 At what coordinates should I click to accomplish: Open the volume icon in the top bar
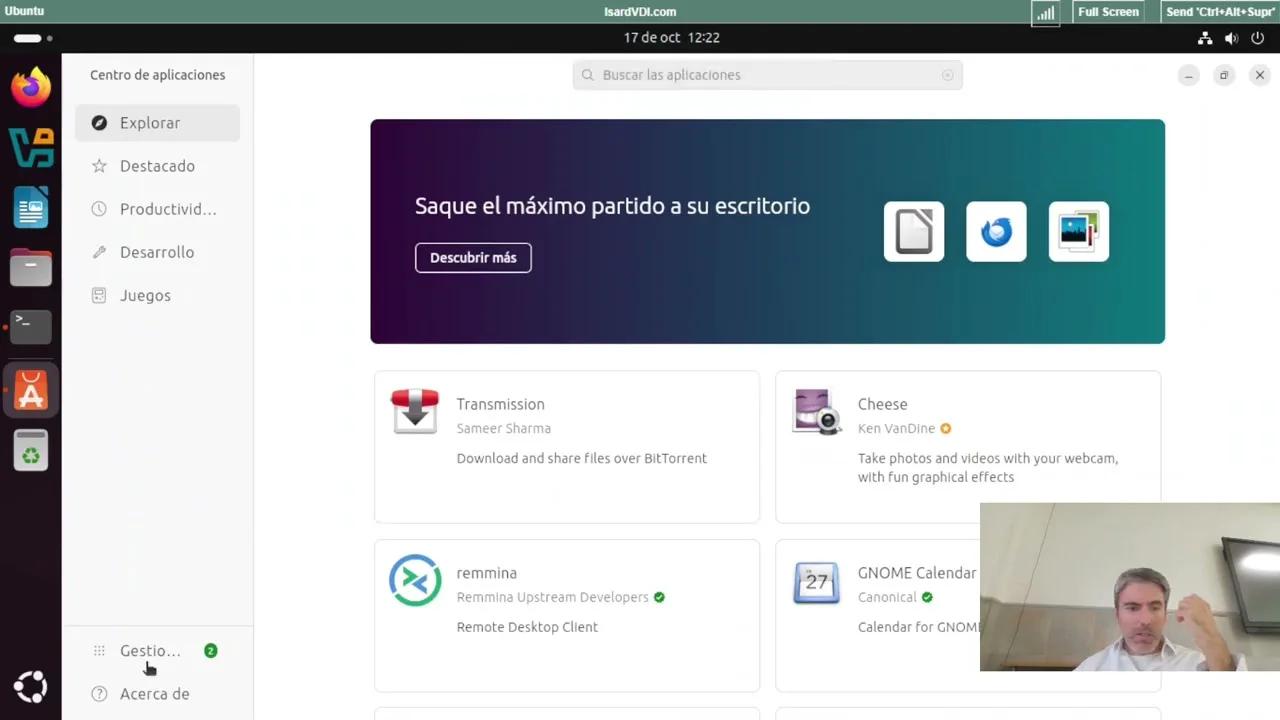tap(1231, 38)
